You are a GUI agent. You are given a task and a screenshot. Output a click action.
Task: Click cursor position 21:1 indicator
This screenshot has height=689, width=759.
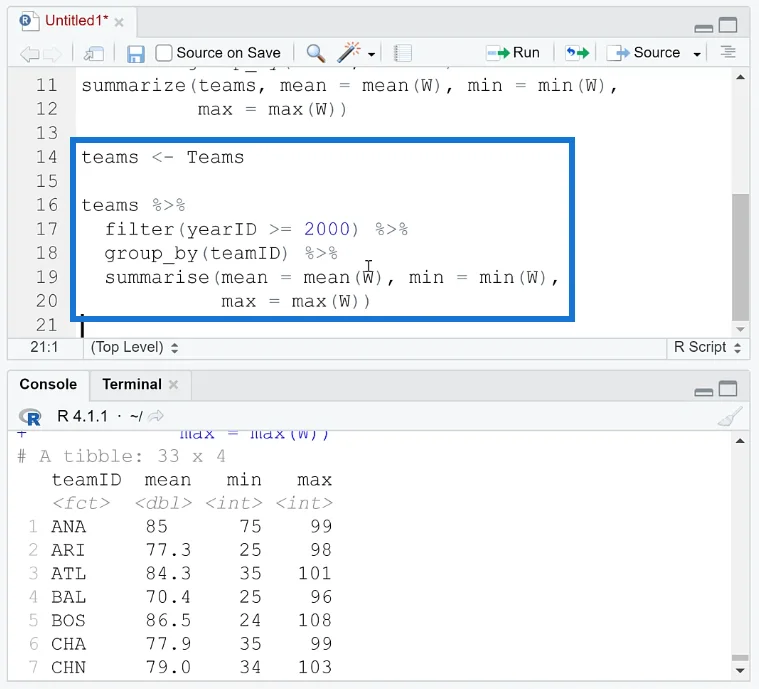pos(44,347)
